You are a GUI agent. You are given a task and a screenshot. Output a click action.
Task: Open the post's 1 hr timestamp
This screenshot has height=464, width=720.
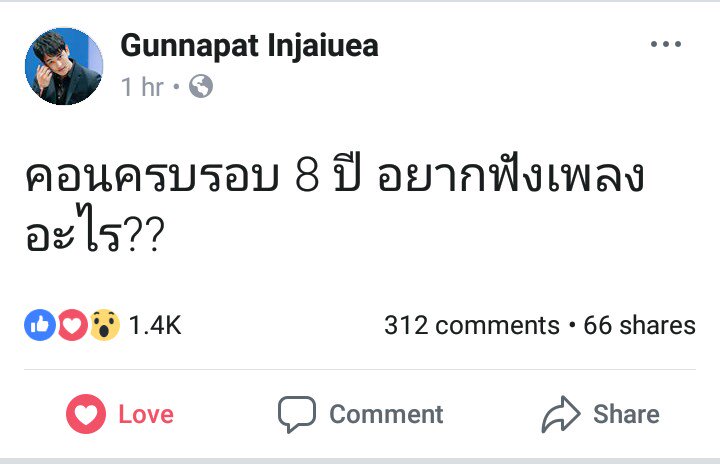pos(142,88)
